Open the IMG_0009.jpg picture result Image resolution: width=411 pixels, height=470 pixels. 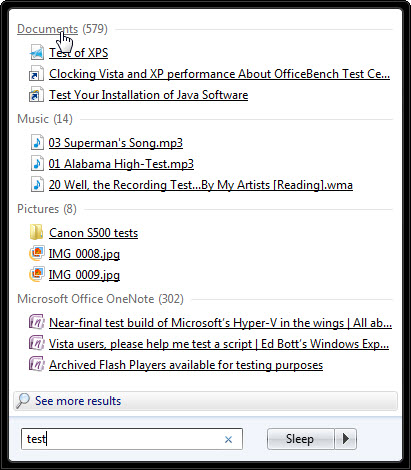[x=84, y=275]
